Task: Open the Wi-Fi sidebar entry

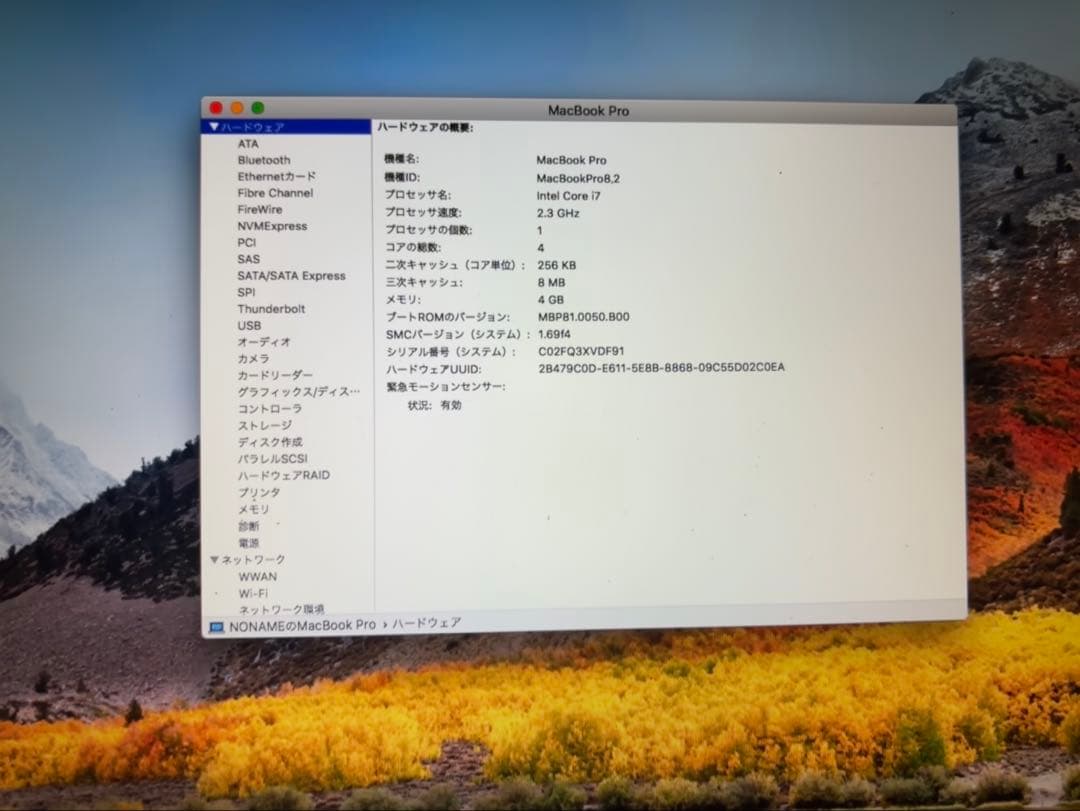Action: tap(253, 593)
